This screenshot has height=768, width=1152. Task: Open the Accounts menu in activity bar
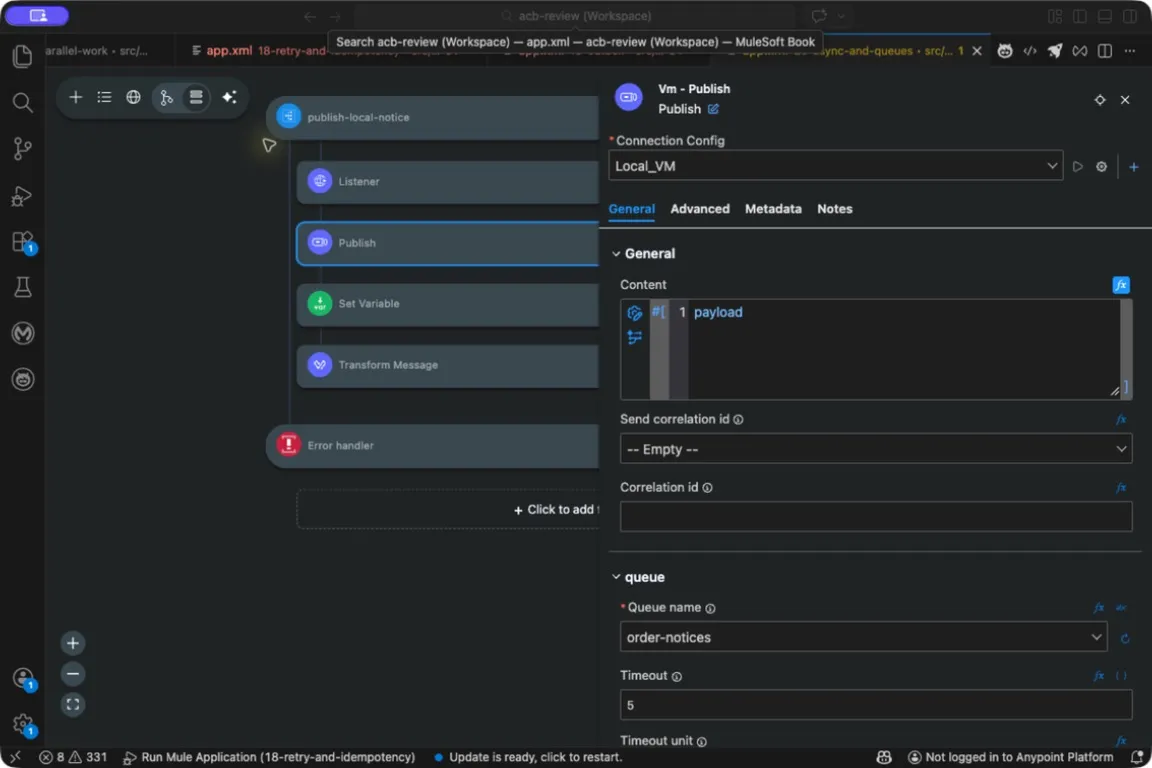point(23,678)
